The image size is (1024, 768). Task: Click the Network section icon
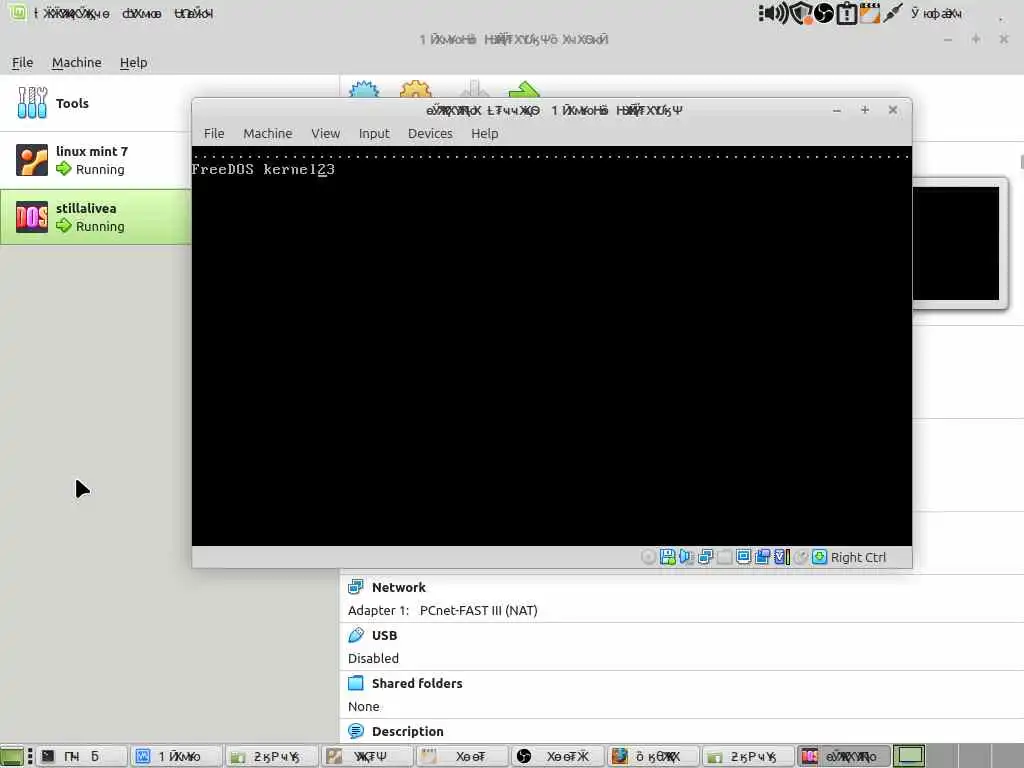pyautogui.click(x=356, y=586)
